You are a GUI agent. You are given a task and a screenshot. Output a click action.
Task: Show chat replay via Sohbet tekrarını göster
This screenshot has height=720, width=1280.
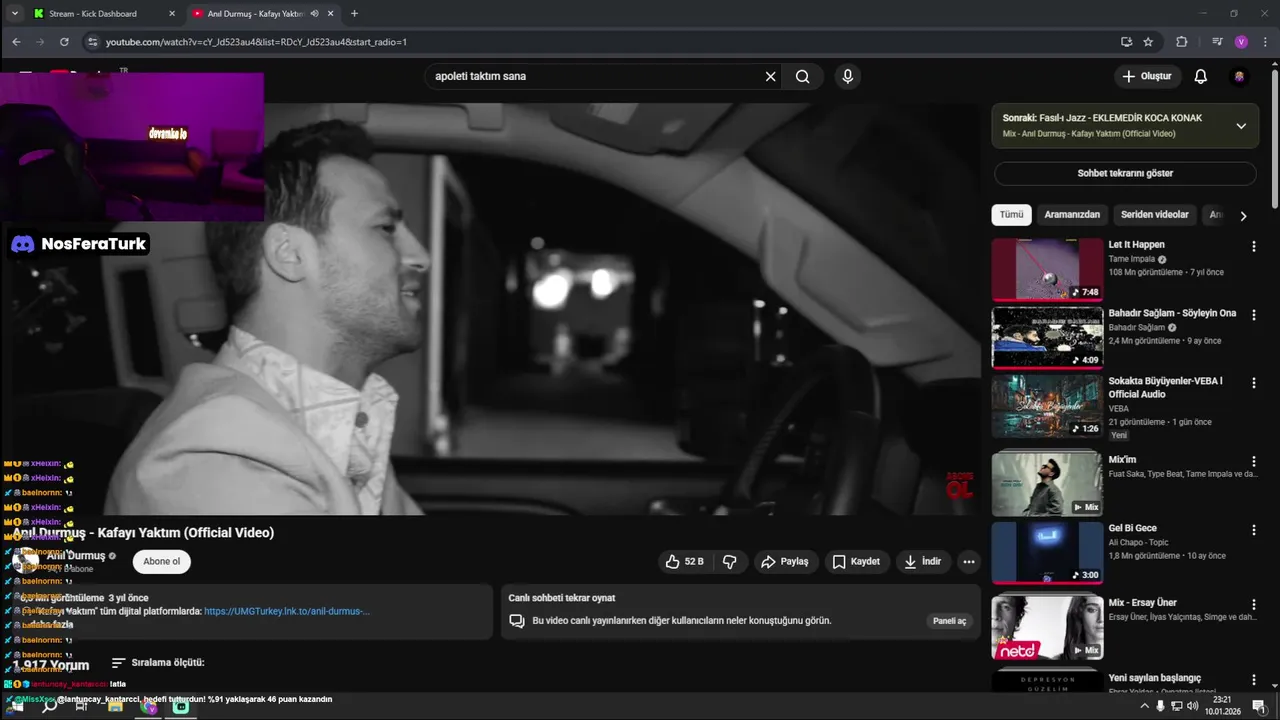point(1125,173)
